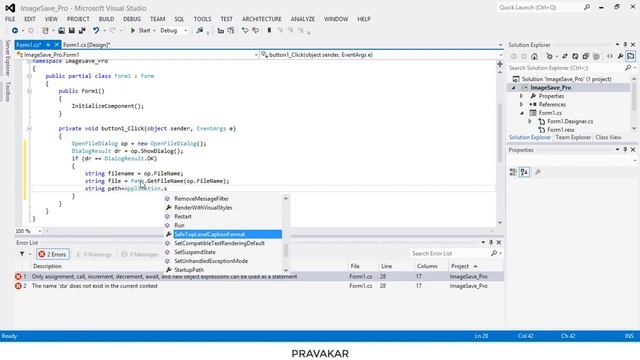Click the Open File toolbar icon
Screen dimensions: 640x360
pyautogui.click(x=61, y=31)
